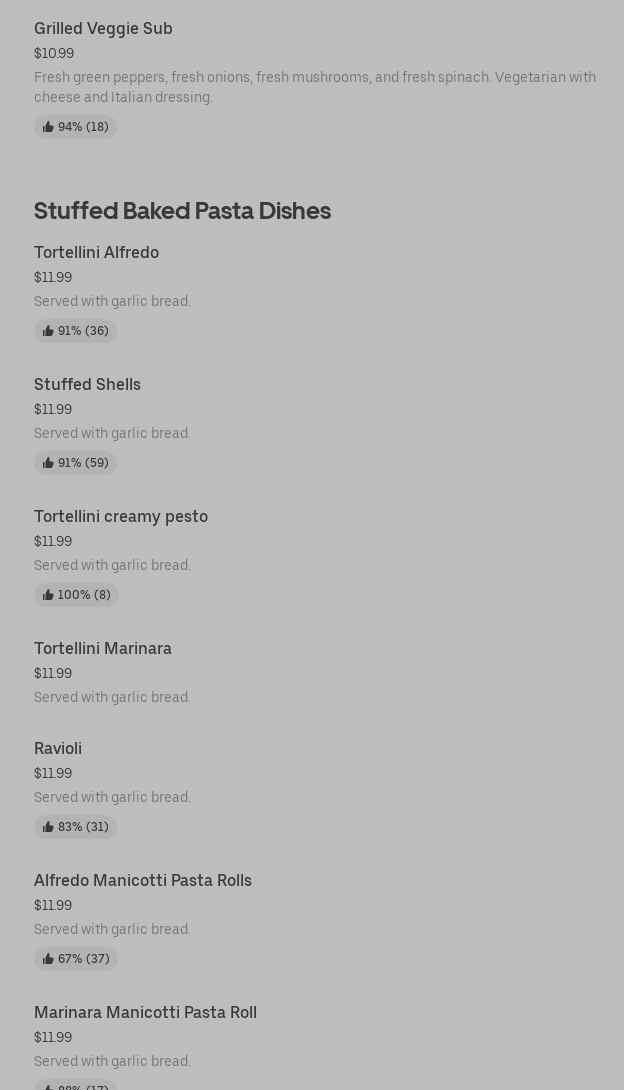Click Grilled Veggie Sub description text
This screenshot has height=1090, width=624.
[314, 87]
